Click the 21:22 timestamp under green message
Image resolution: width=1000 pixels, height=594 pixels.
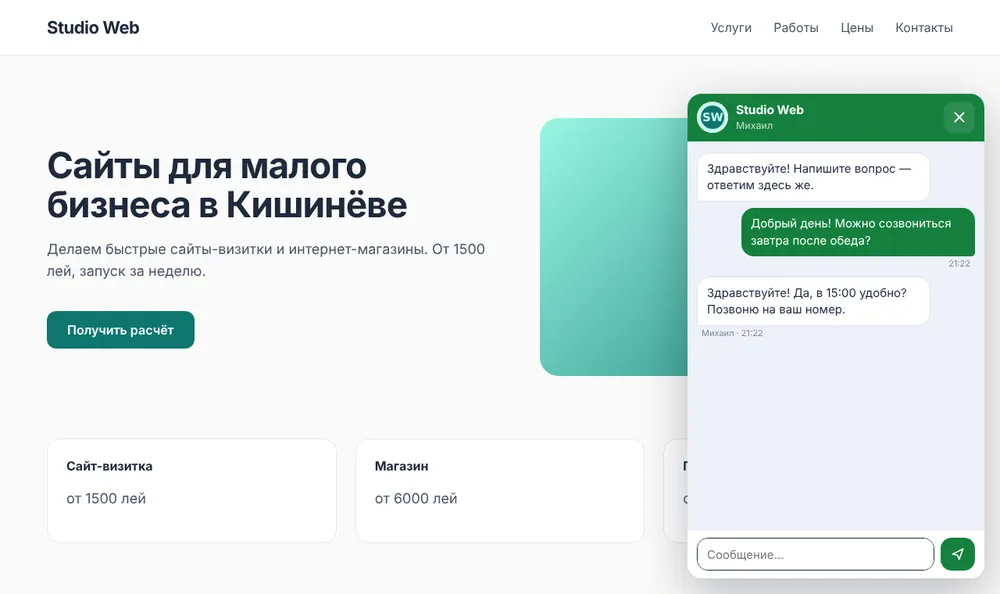click(x=959, y=264)
